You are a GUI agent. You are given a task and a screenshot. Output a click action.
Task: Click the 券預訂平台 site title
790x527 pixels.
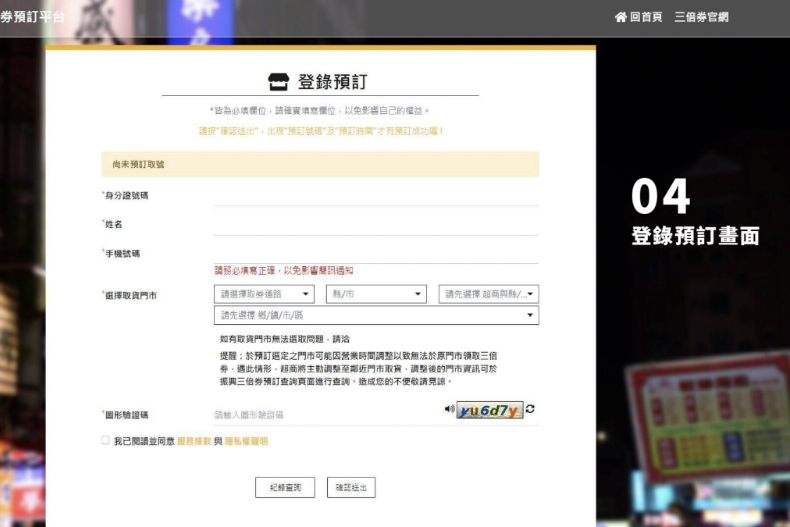point(32,17)
